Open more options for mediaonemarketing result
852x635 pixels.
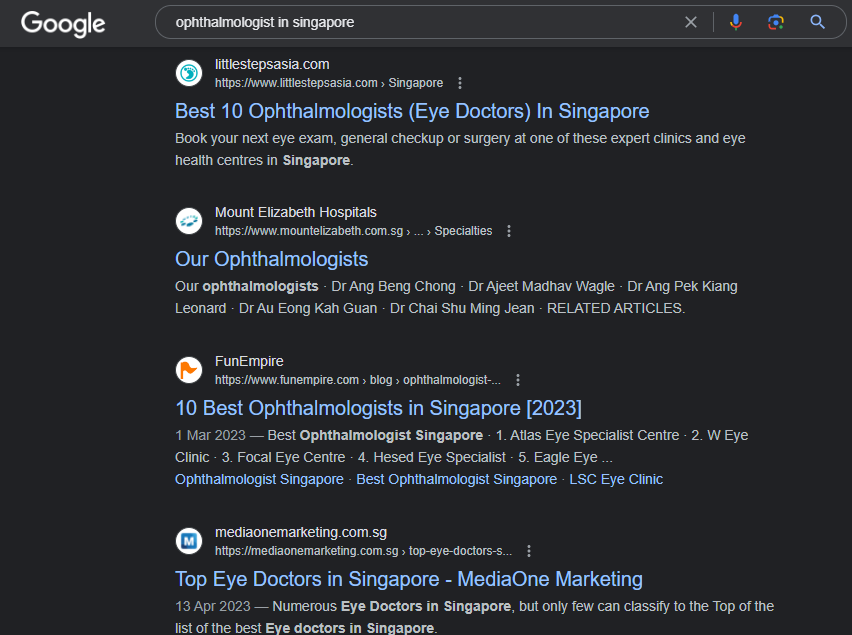point(529,551)
